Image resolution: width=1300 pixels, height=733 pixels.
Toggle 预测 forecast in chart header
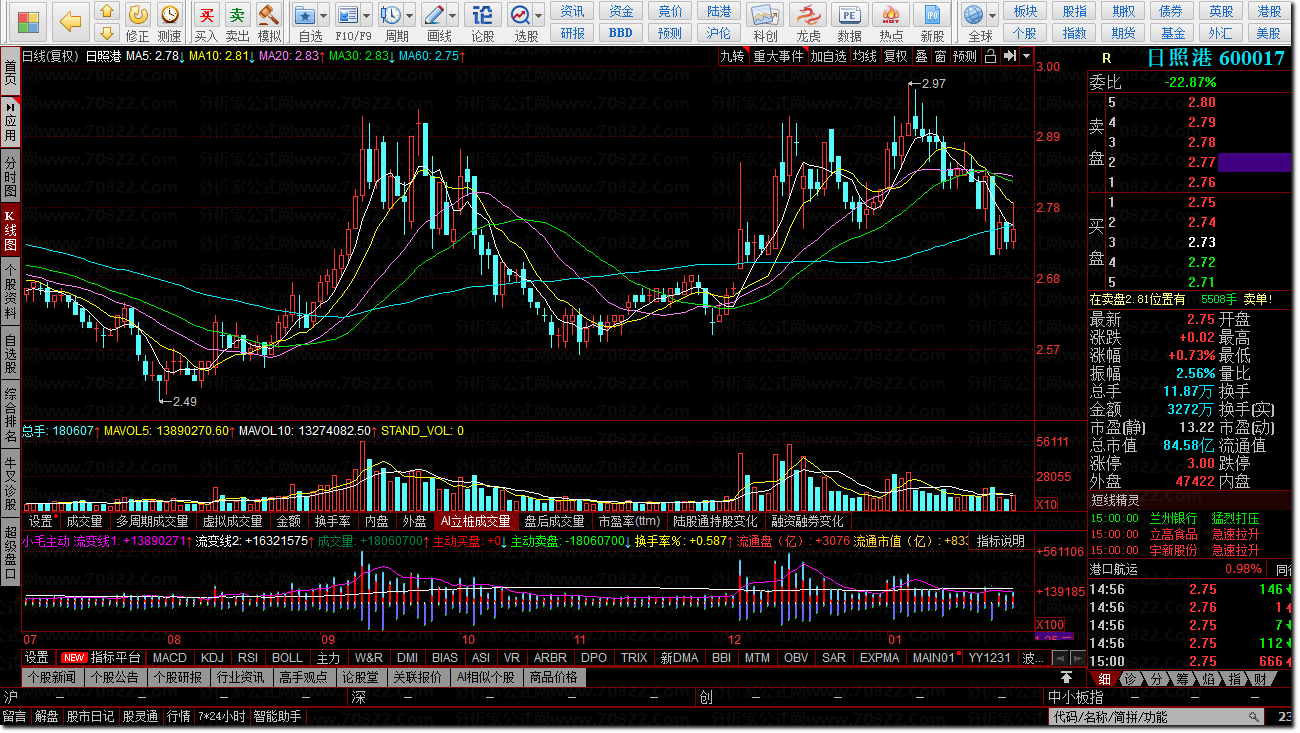(965, 56)
